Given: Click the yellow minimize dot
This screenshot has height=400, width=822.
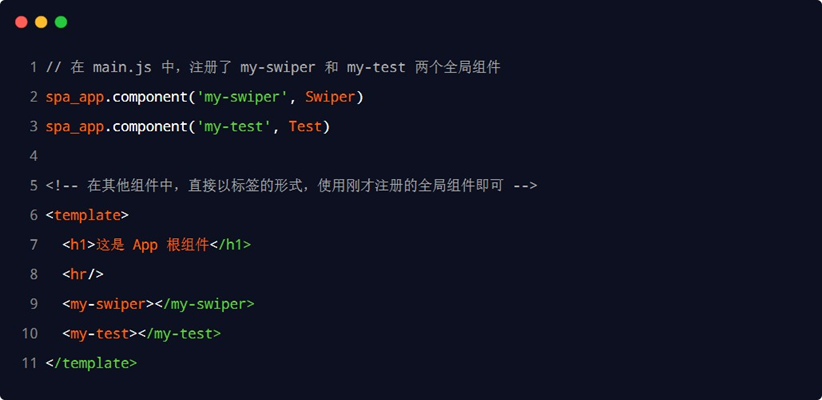Looking at the screenshot, I should click(x=41, y=22).
